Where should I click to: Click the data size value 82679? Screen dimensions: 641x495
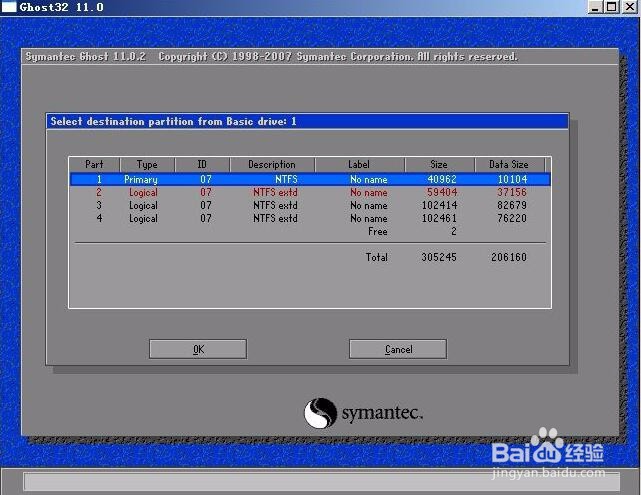tap(512, 205)
